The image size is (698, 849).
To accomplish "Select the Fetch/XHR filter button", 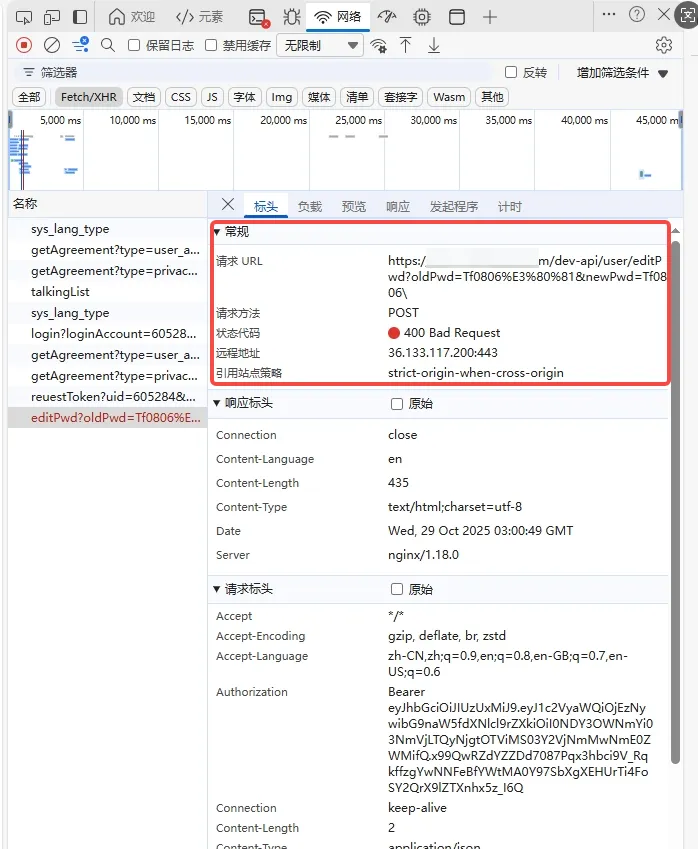I will point(89,97).
